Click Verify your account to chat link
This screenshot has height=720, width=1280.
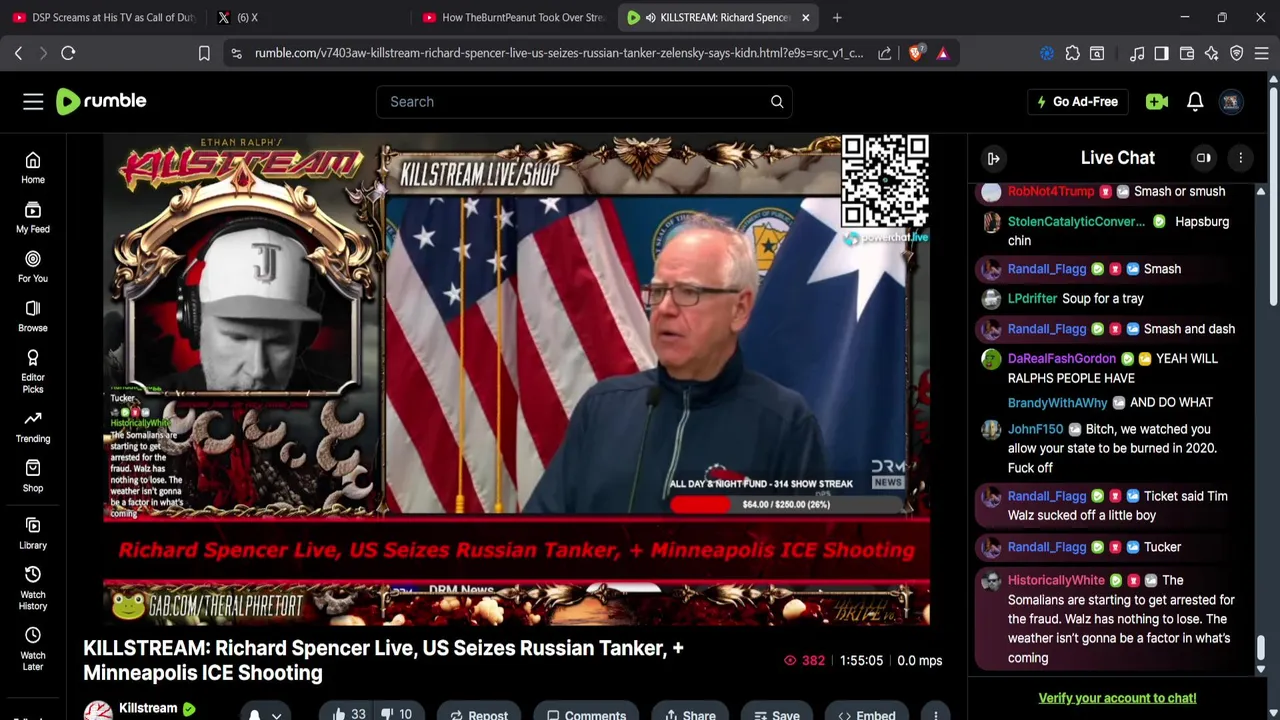(x=1117, y=698)
